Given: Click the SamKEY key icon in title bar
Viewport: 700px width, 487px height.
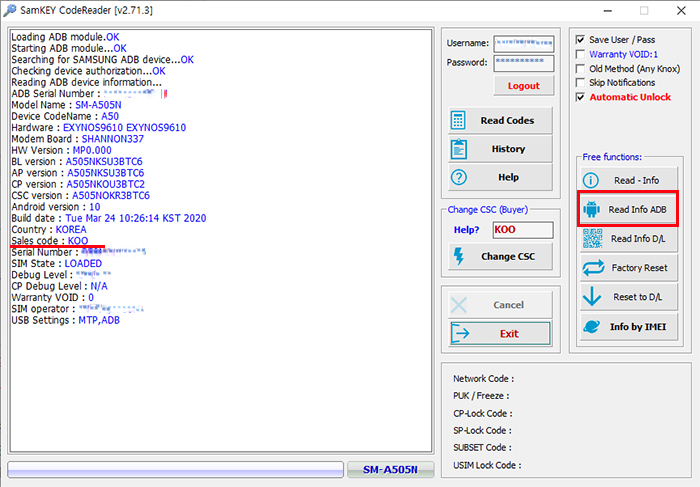Looking at the screenshot, I should tap(9, 10).
